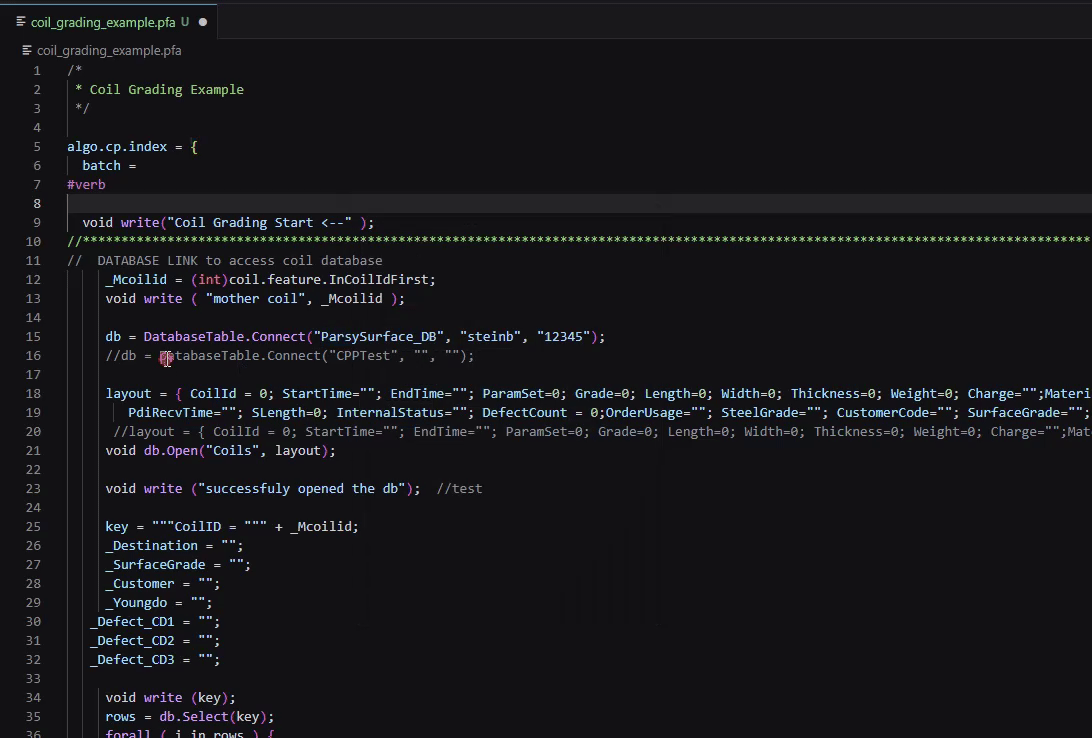Image resolution: width=1092 pixels, height=738 pixels.
Task: Click the #verb directive on line 7
Action: point(86,184)
